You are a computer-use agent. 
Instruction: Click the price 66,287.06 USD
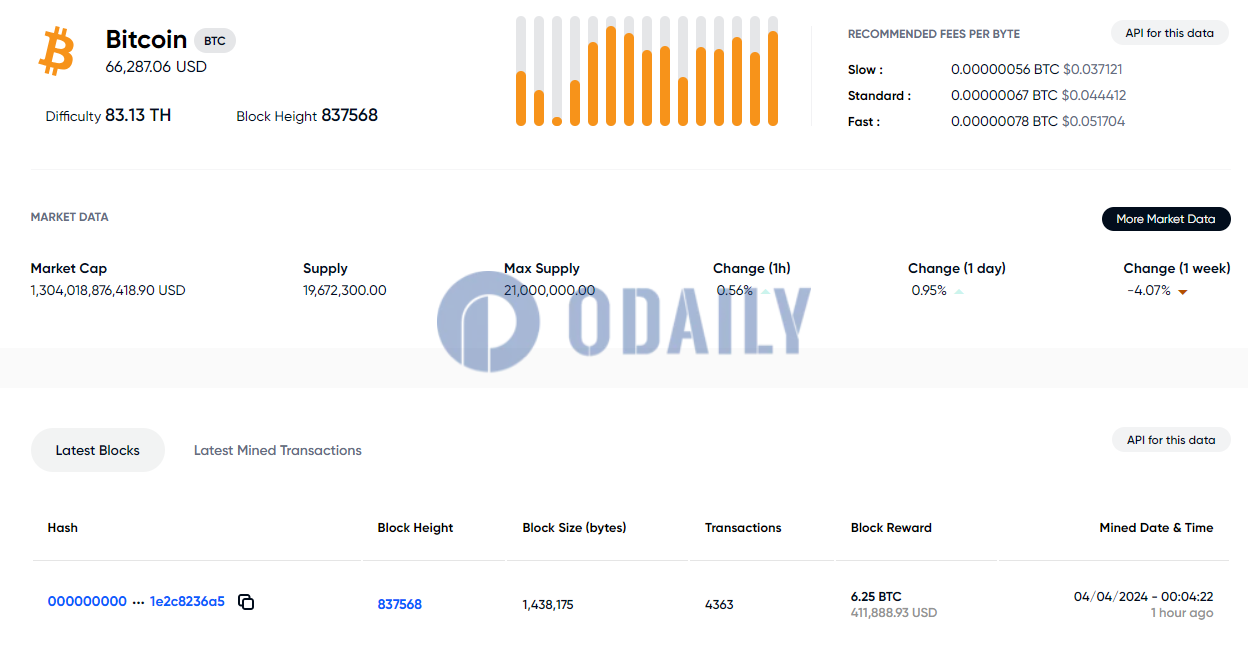pos(156,66)
